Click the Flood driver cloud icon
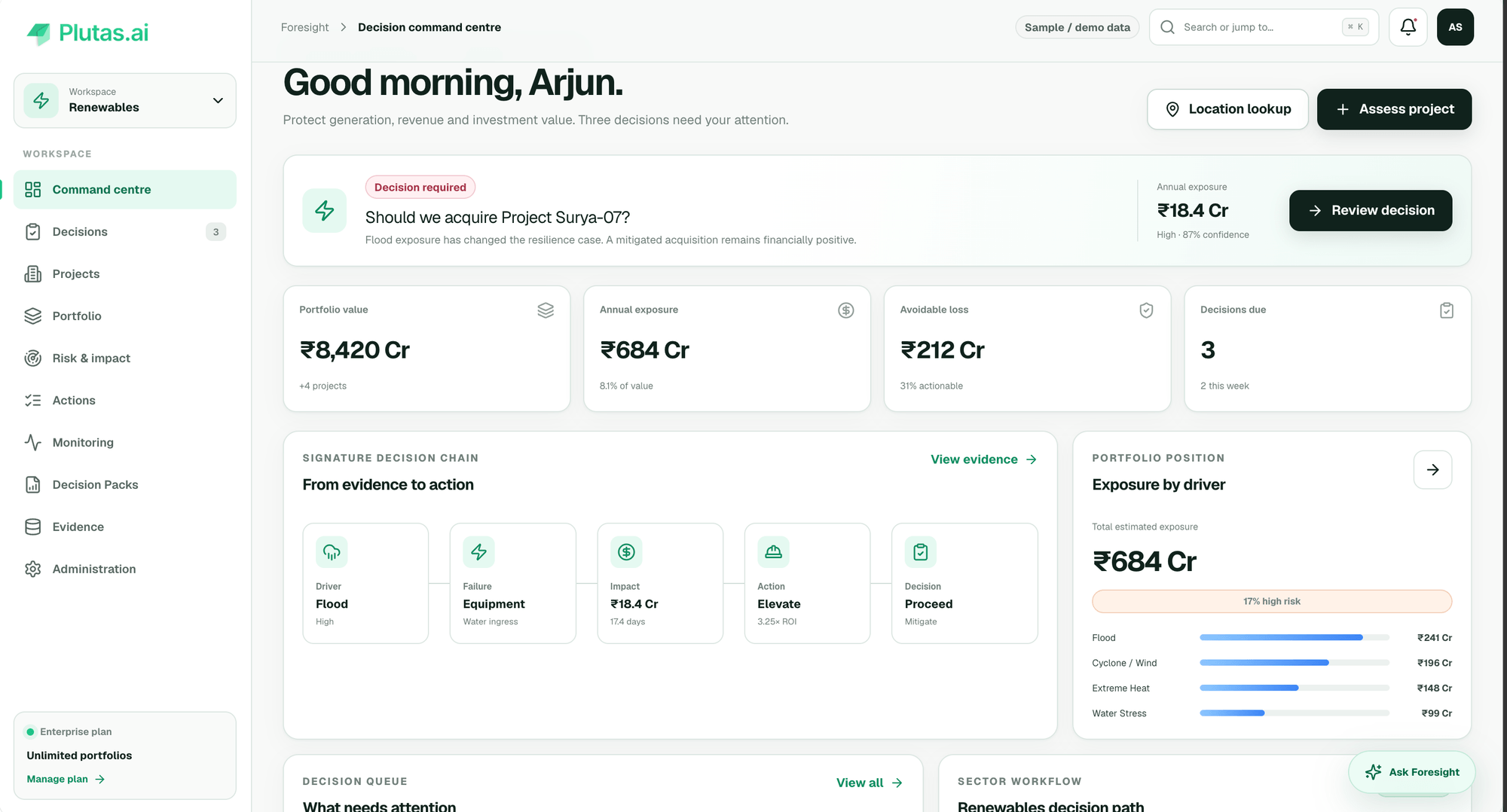The height and width of the screenshot is (812, 1507). [332, 552]
